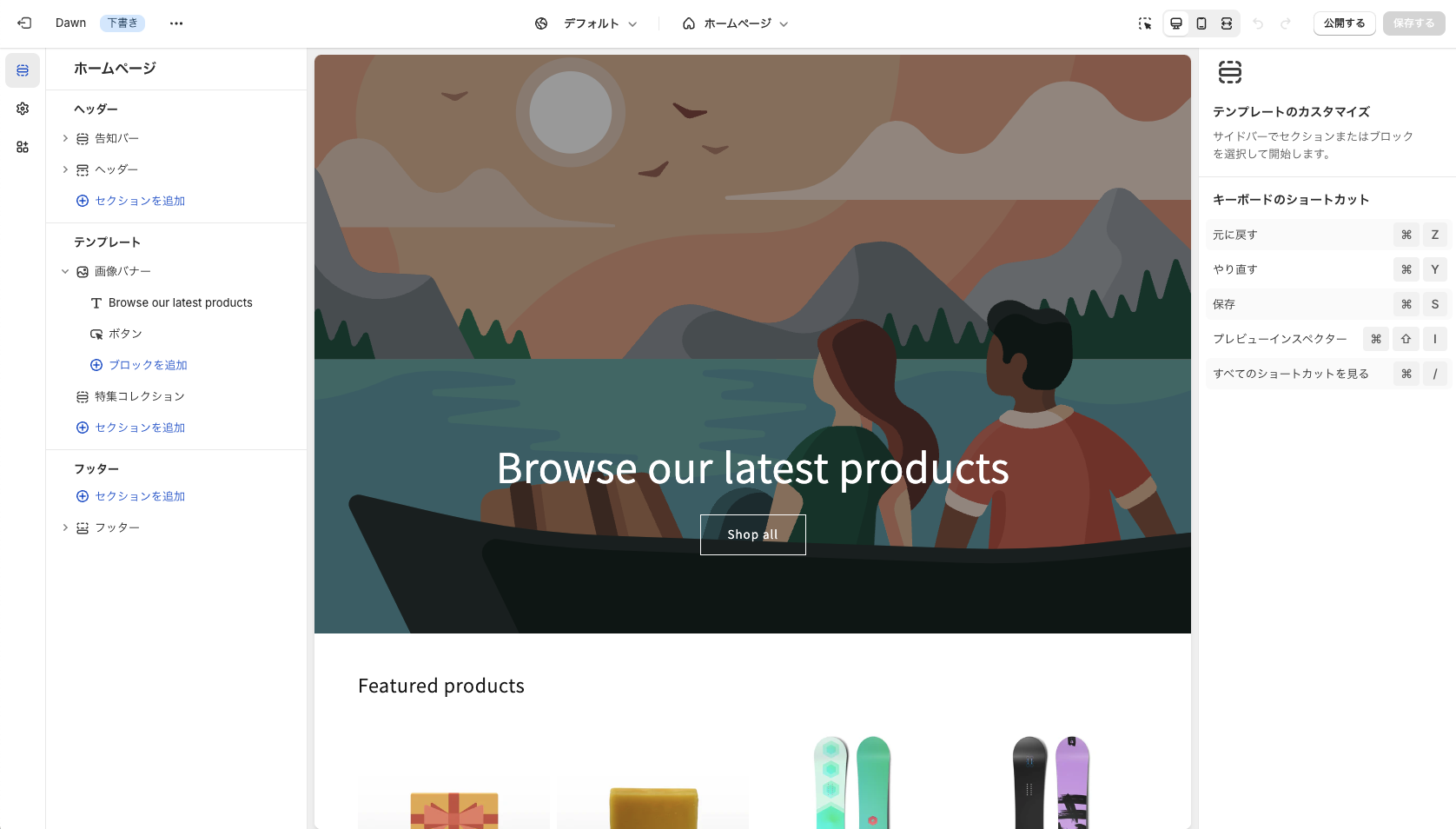Click the exit editor back icon
This screenshot has width=1456, height=829.
pyautogui.click(x=24, y=23)
